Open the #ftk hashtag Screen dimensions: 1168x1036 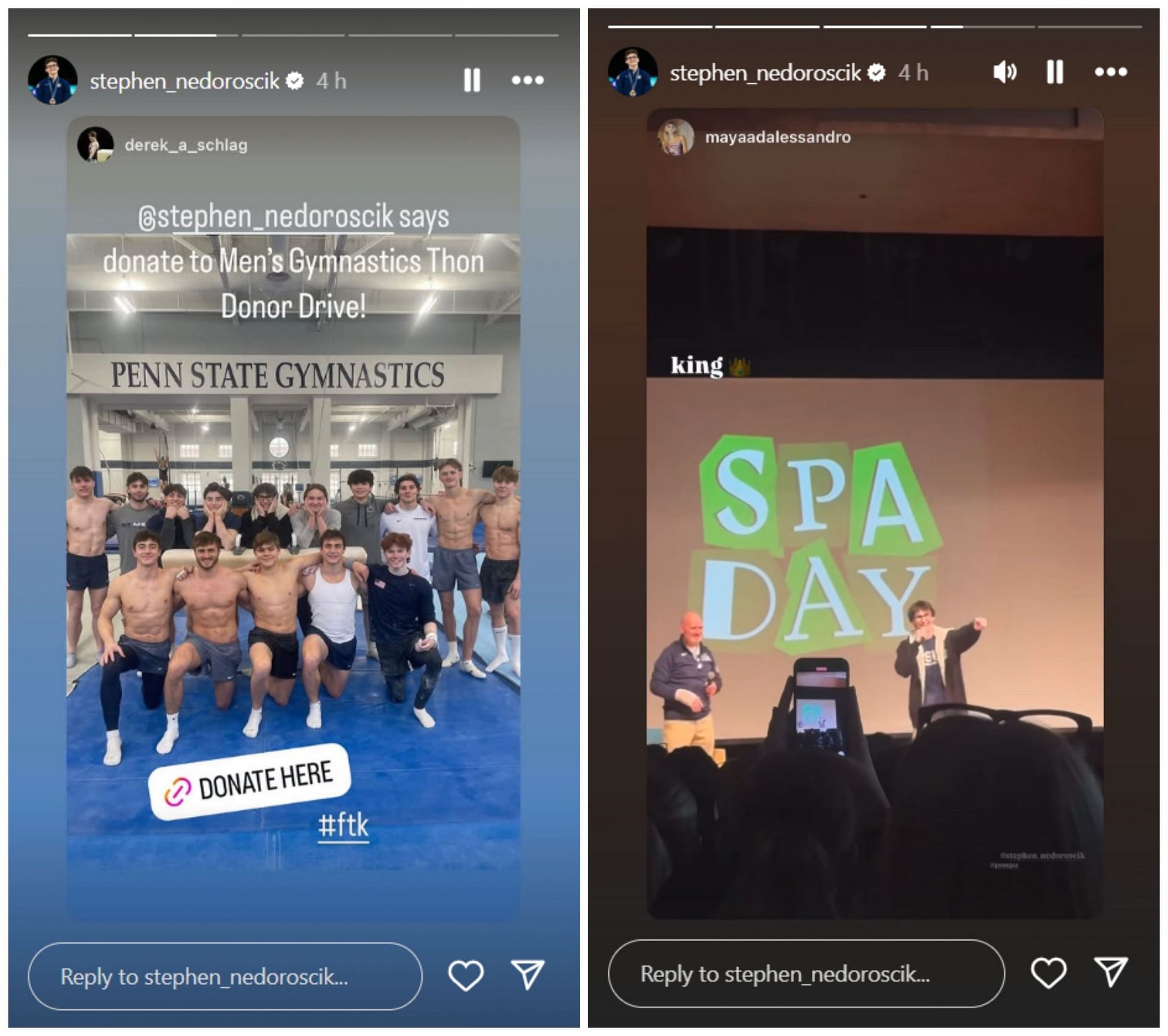coord(344,826)
